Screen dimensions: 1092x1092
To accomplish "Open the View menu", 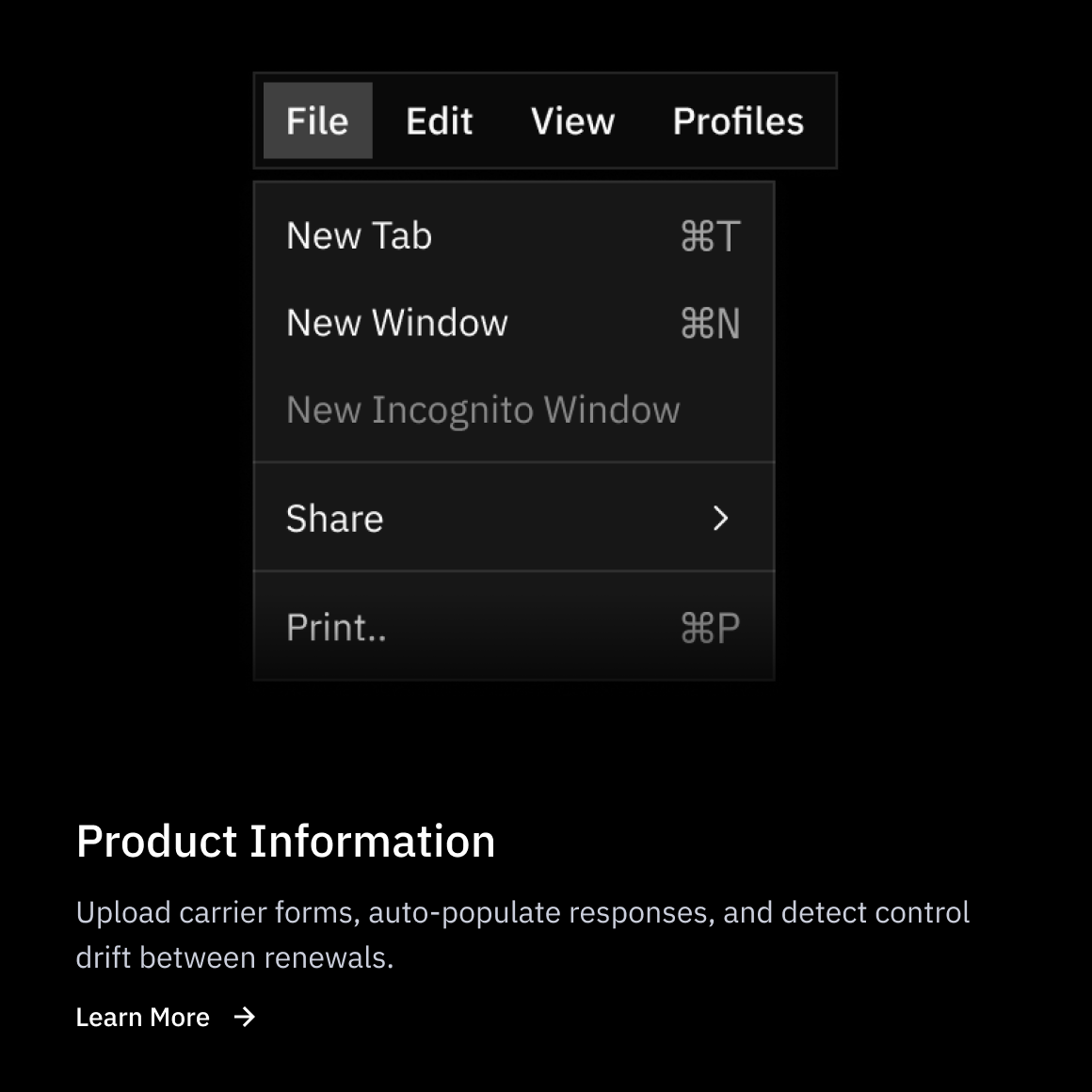I will tap(572, 121).
